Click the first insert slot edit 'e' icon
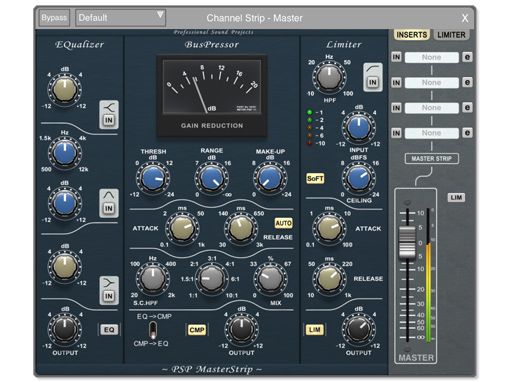509x382 pixels. pos(467,57)
